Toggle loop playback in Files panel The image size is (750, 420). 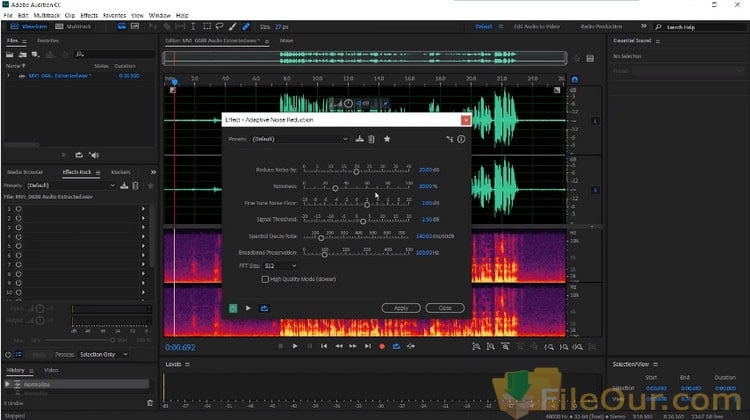[79, 155]
